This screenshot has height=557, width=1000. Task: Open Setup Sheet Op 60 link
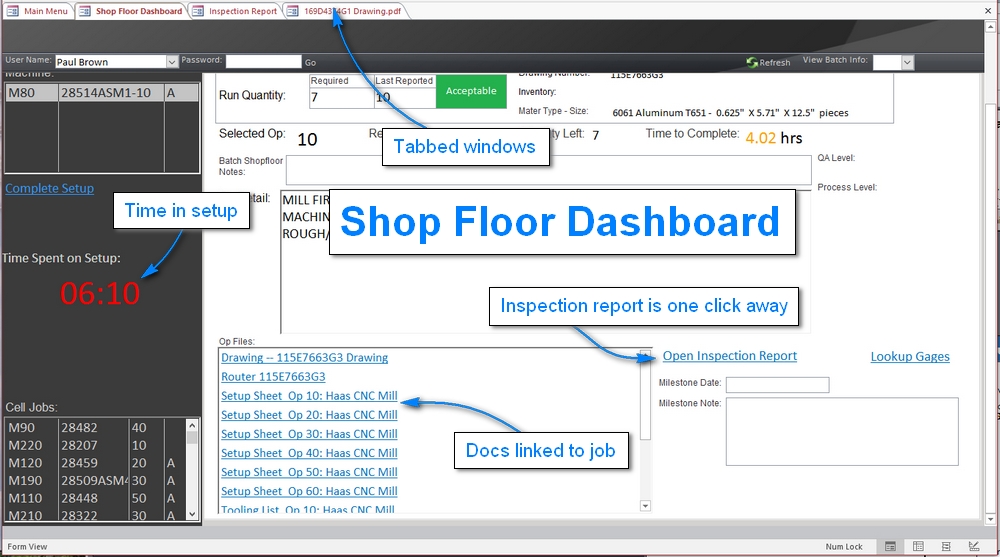309,492
